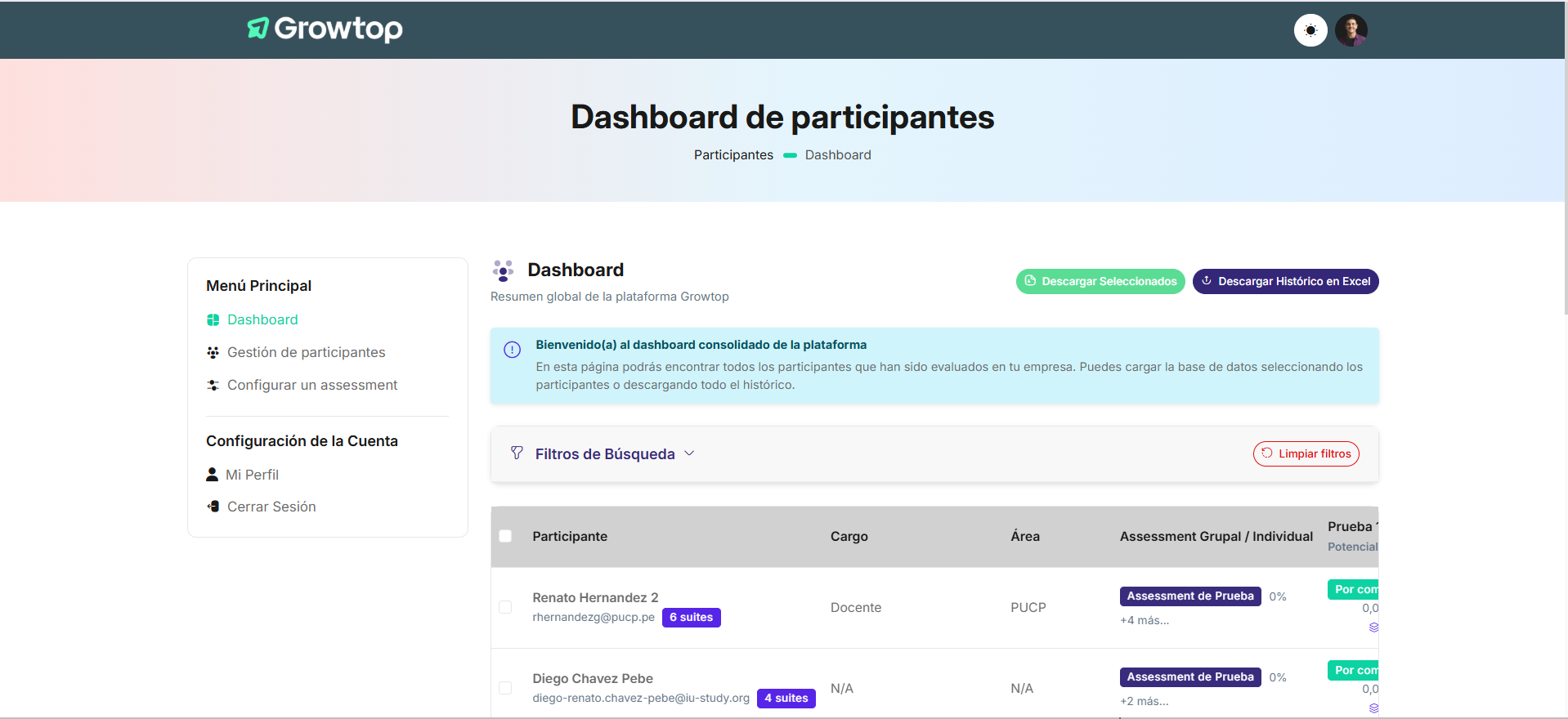Expand the Filtros de Búsqueda chevron

coord(689,453)
